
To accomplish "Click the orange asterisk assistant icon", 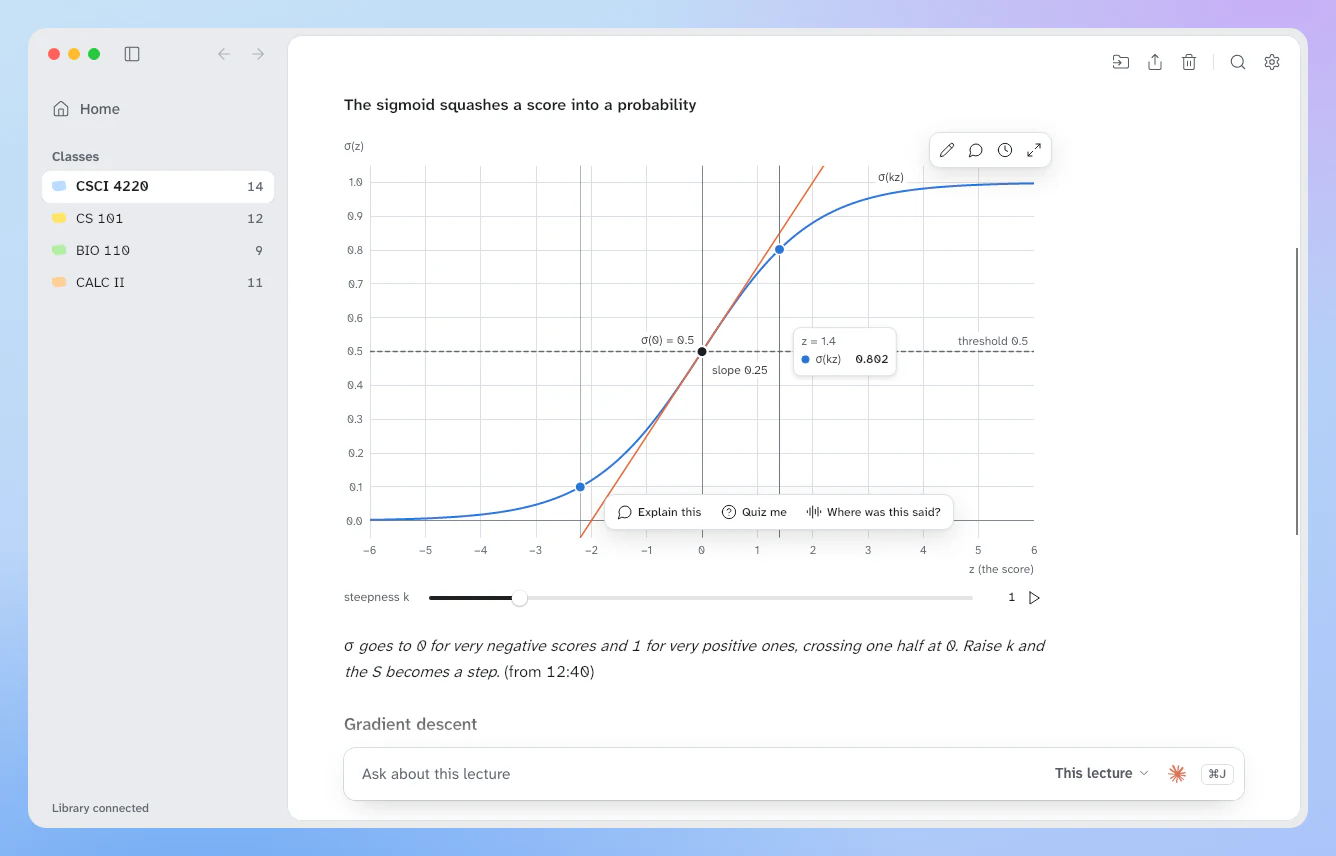I will click(x=1177, y=773).
